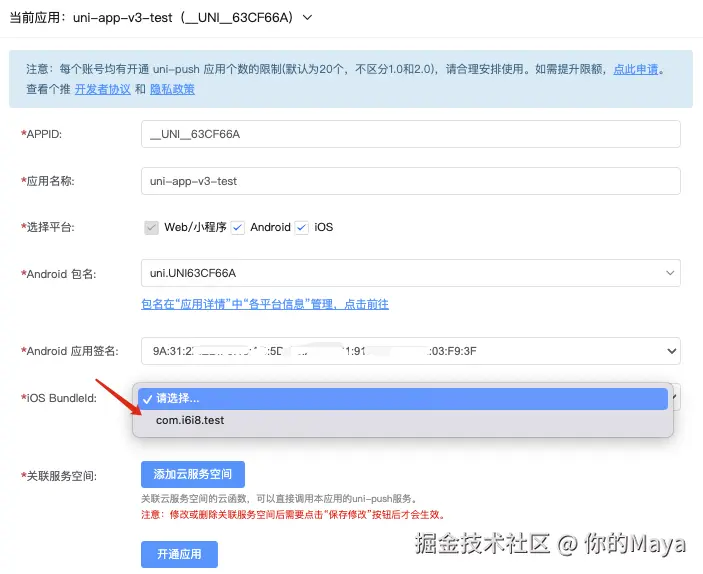The height and width of the screenshot is (574, 703).
Task: Click the Android 应用签名 field label
Action: [x=69, y=351]
